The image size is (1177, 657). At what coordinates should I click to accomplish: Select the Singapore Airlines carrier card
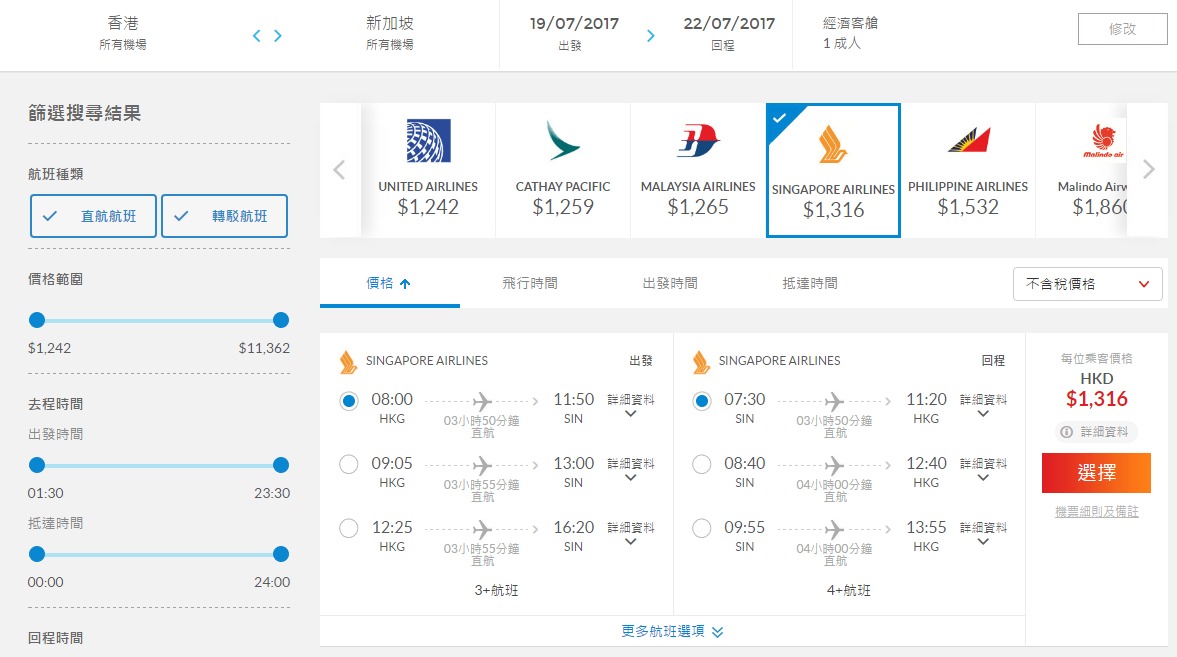pos(833,170)
